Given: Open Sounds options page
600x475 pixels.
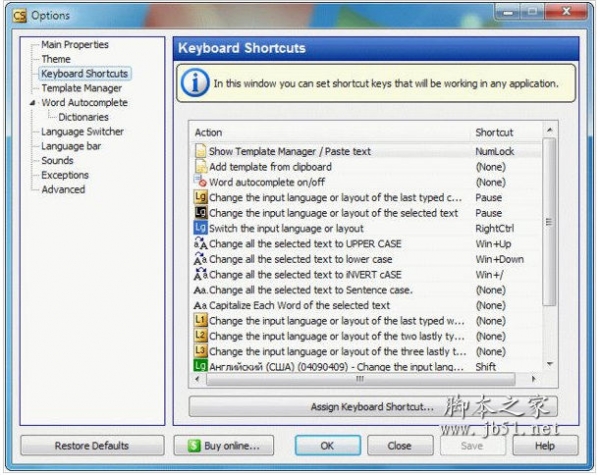Looking at the screenshot, I should [57, 161].
